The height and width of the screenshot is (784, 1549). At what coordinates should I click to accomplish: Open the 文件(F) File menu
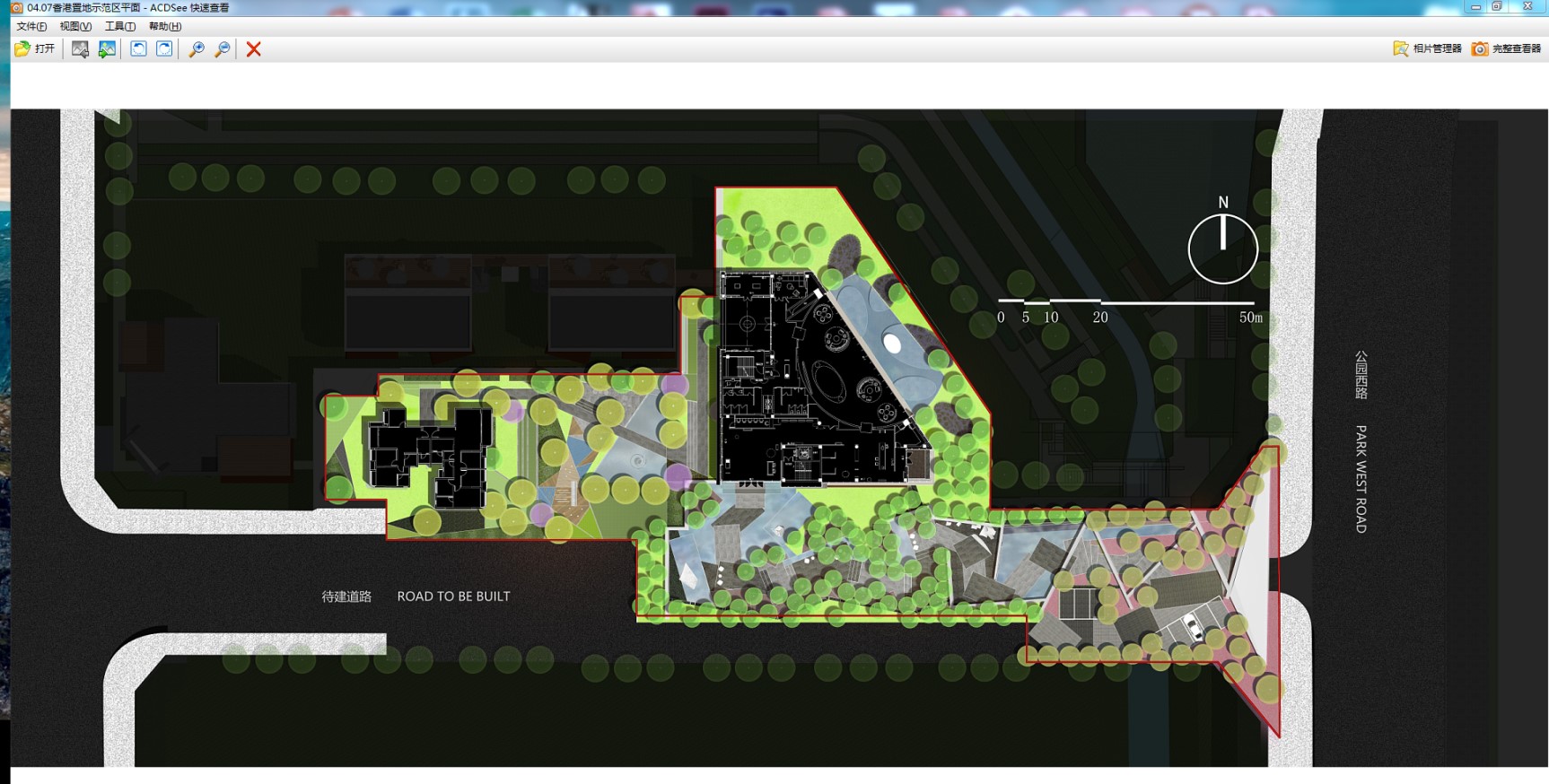(x=31, y=26)
